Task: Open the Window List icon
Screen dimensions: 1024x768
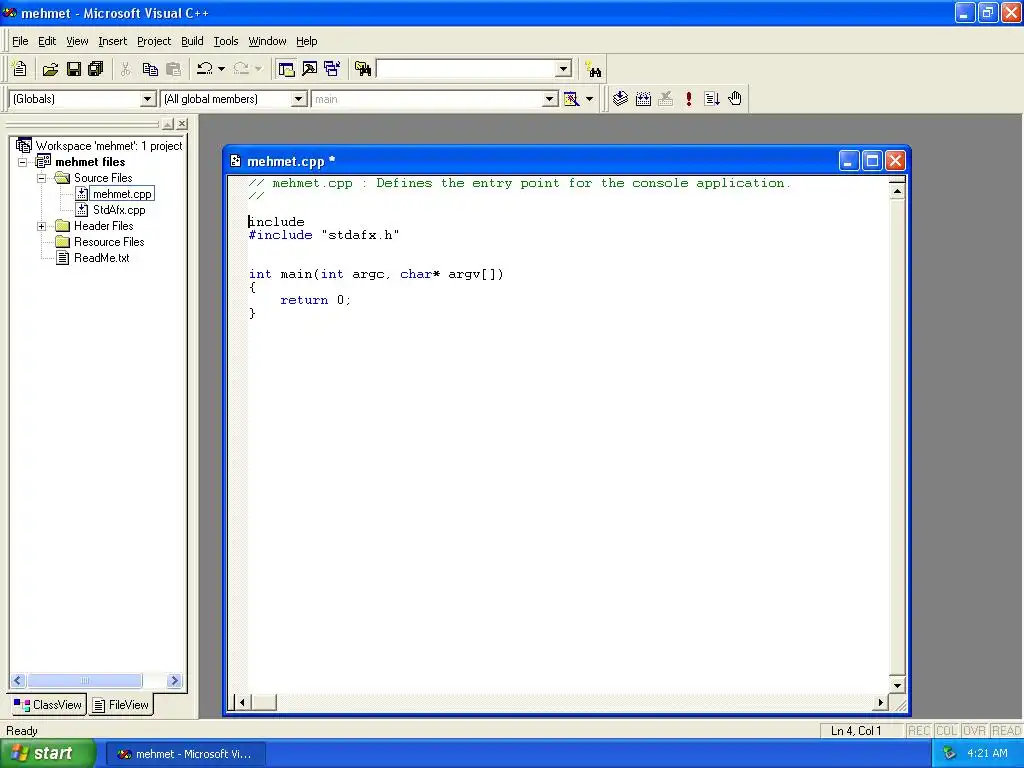Action: 332,69
